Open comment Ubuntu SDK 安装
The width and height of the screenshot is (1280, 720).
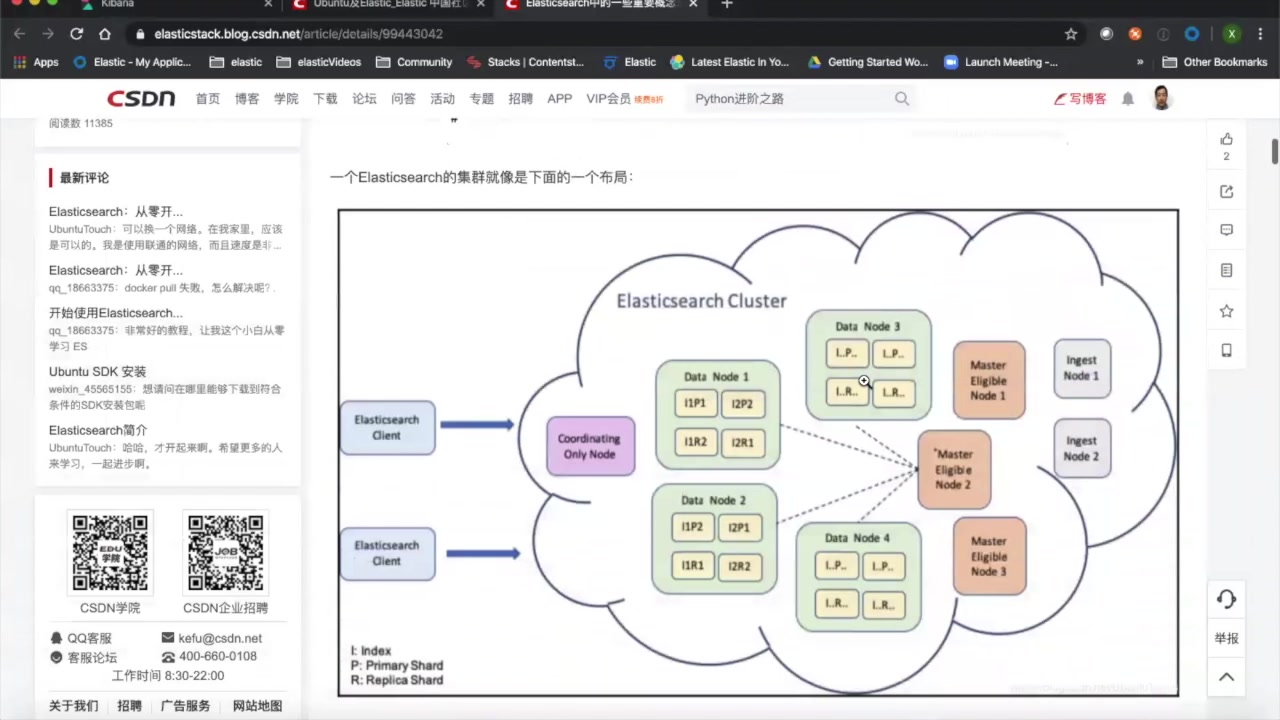(97, 372)
